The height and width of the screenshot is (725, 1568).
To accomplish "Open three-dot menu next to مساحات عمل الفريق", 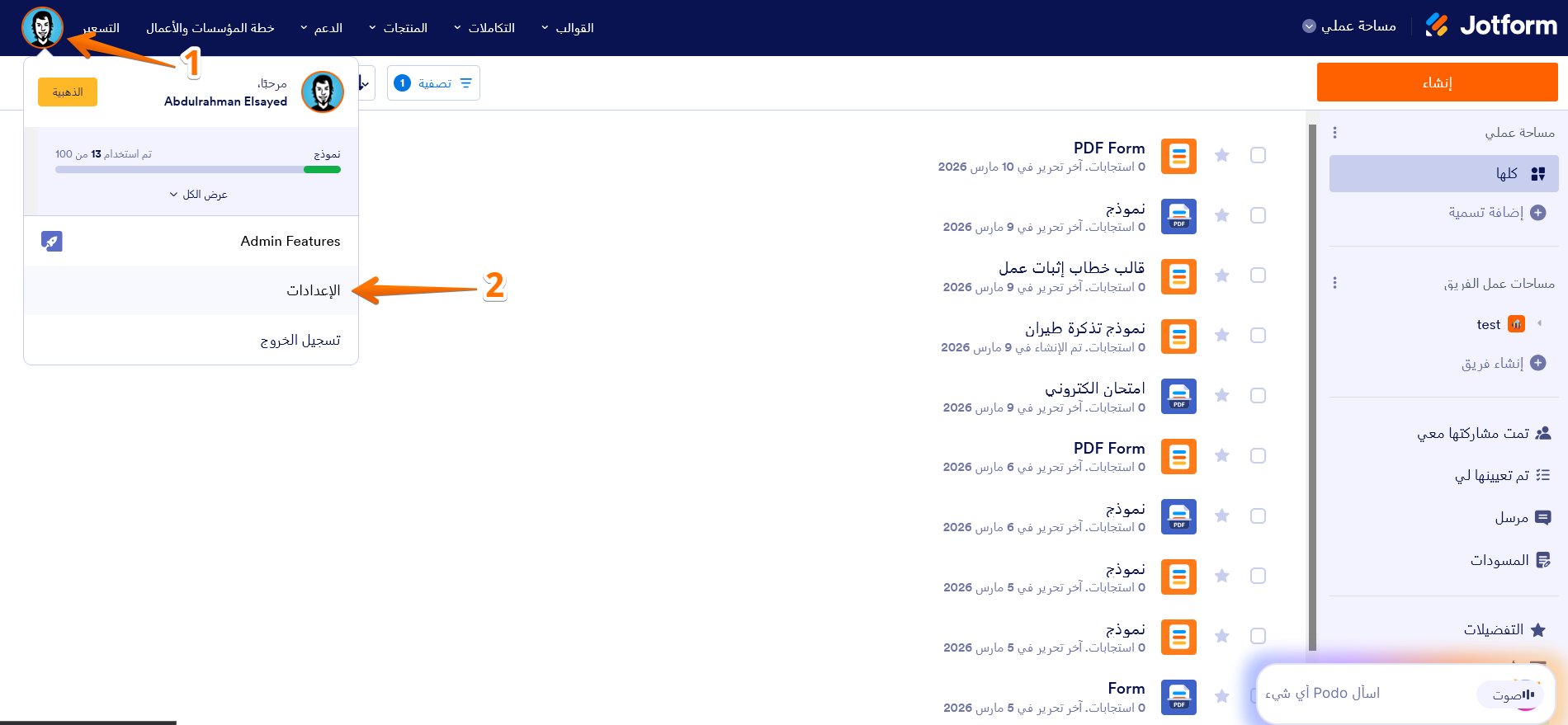I will click(x=1334, y=283).
